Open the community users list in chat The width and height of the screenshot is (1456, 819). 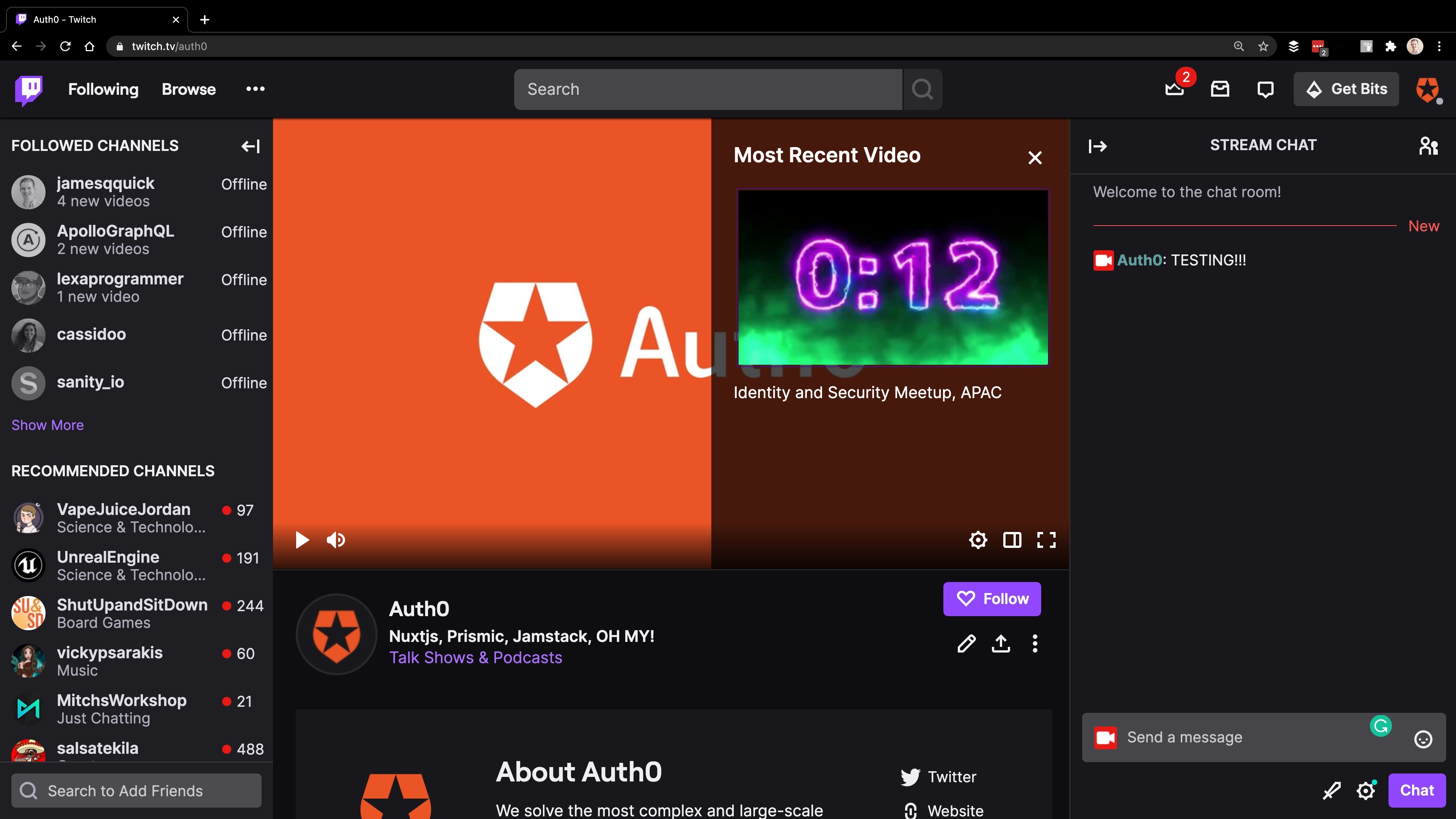point(1428,146)
